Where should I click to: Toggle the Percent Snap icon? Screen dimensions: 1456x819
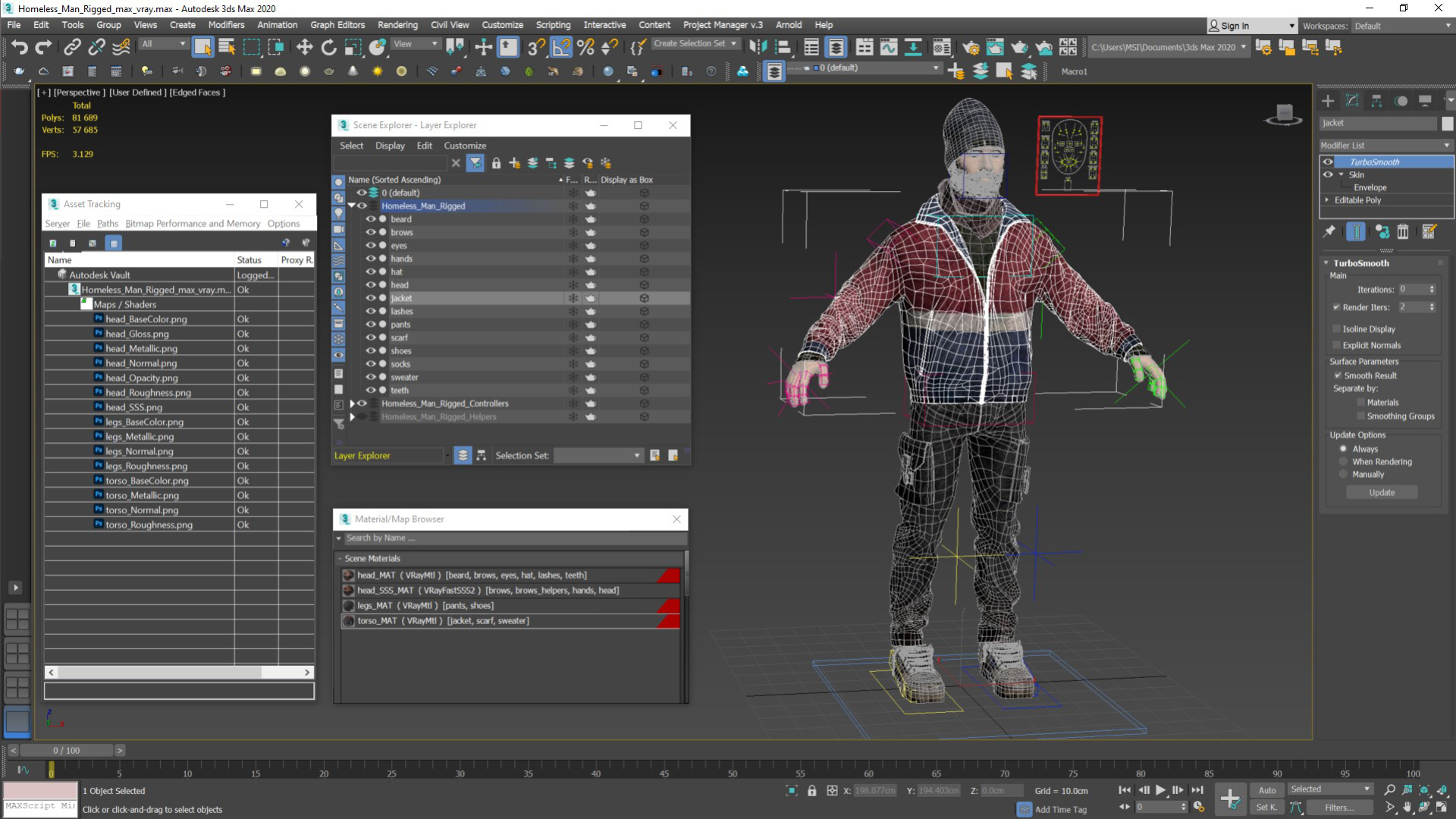click(x=585, y=47)
